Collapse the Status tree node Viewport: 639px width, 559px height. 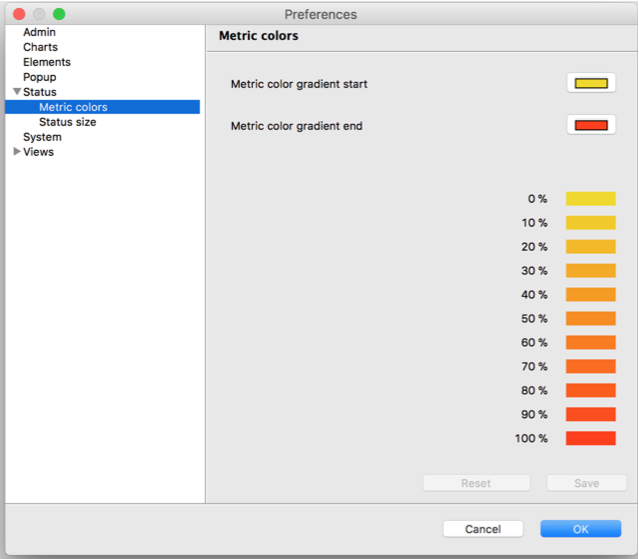tap(17, 92)
